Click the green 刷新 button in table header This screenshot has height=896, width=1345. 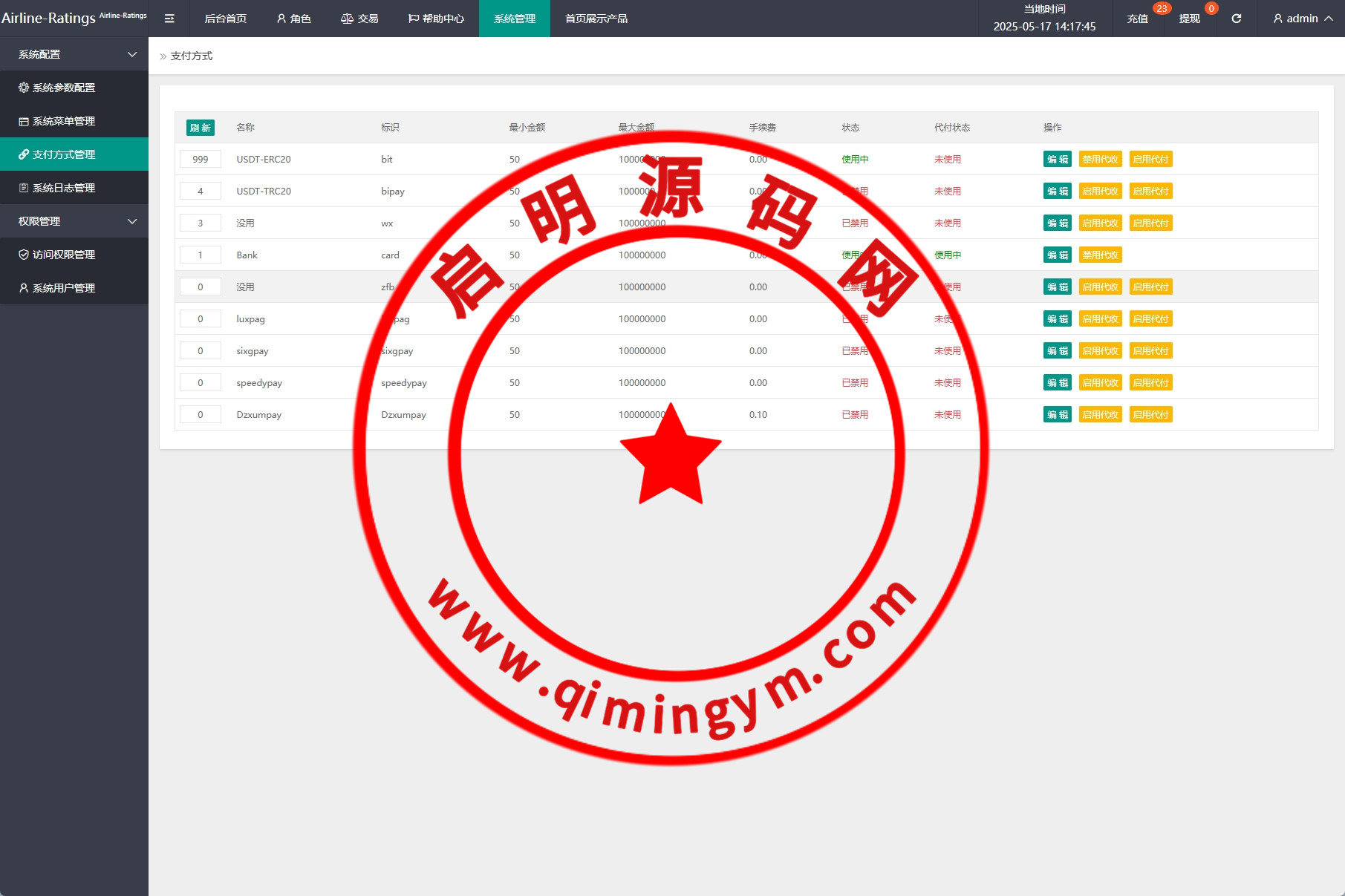200,128
